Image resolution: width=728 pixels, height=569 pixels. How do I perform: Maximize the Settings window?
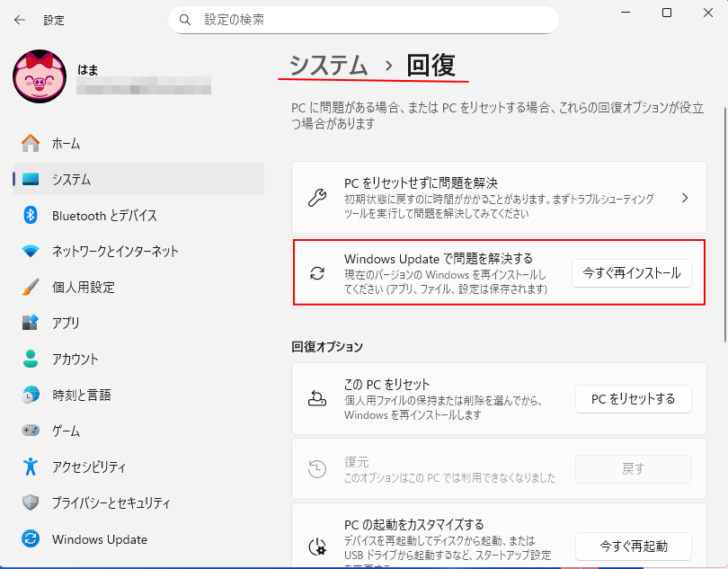(667, 13)
